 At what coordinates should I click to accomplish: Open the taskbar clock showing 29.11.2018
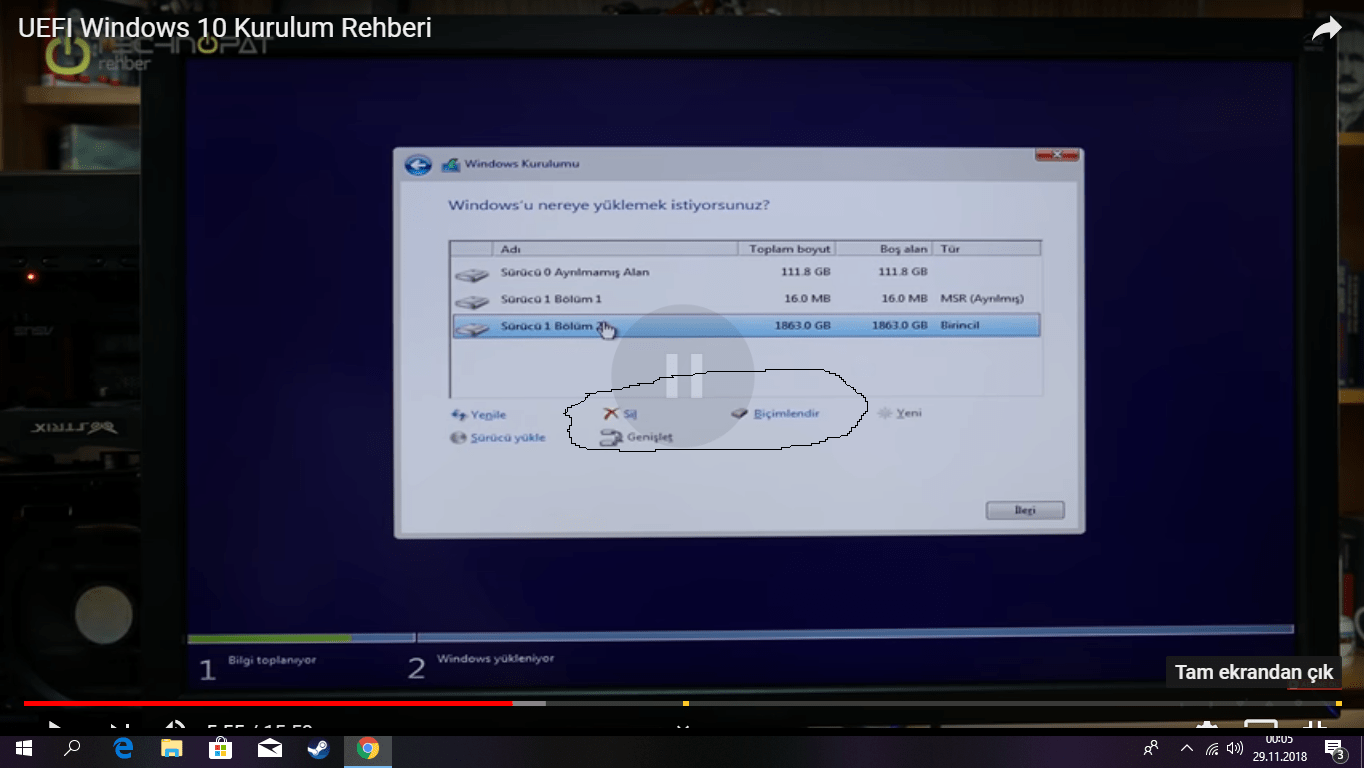pyautogui.click(x=1279, y=748)
